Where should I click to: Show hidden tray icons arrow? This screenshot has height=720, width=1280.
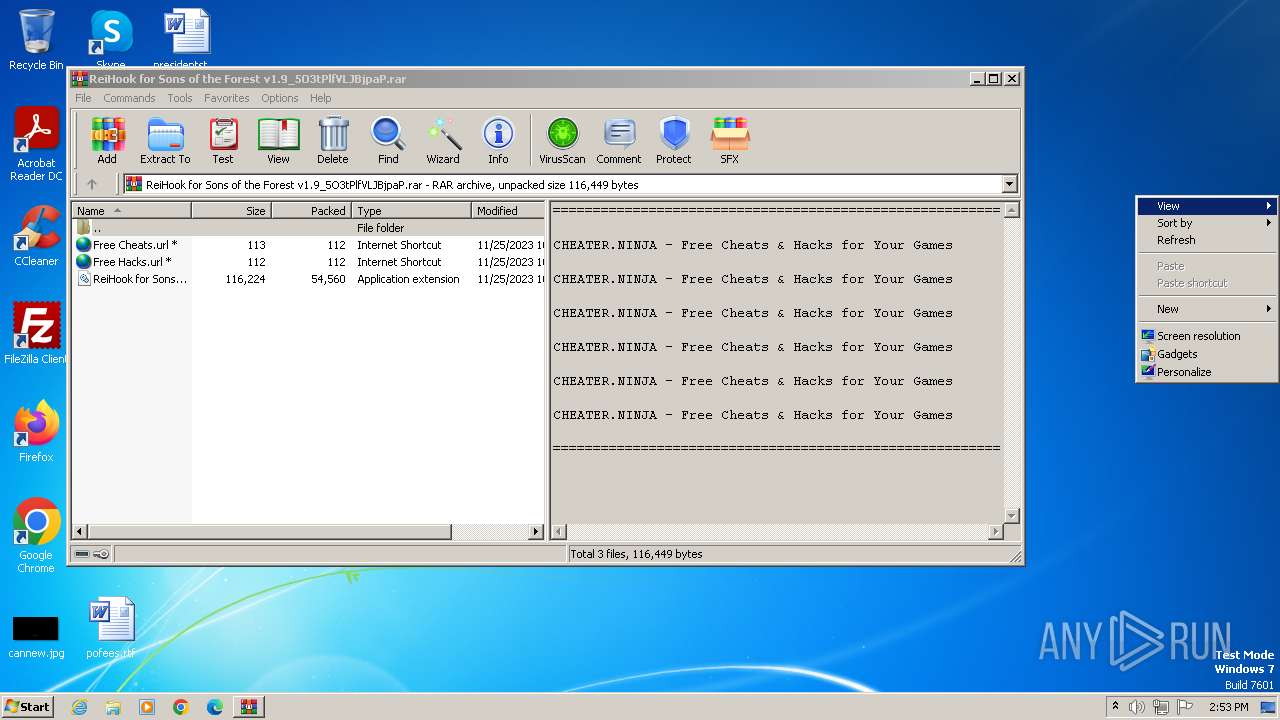[x=1115, y=707]
